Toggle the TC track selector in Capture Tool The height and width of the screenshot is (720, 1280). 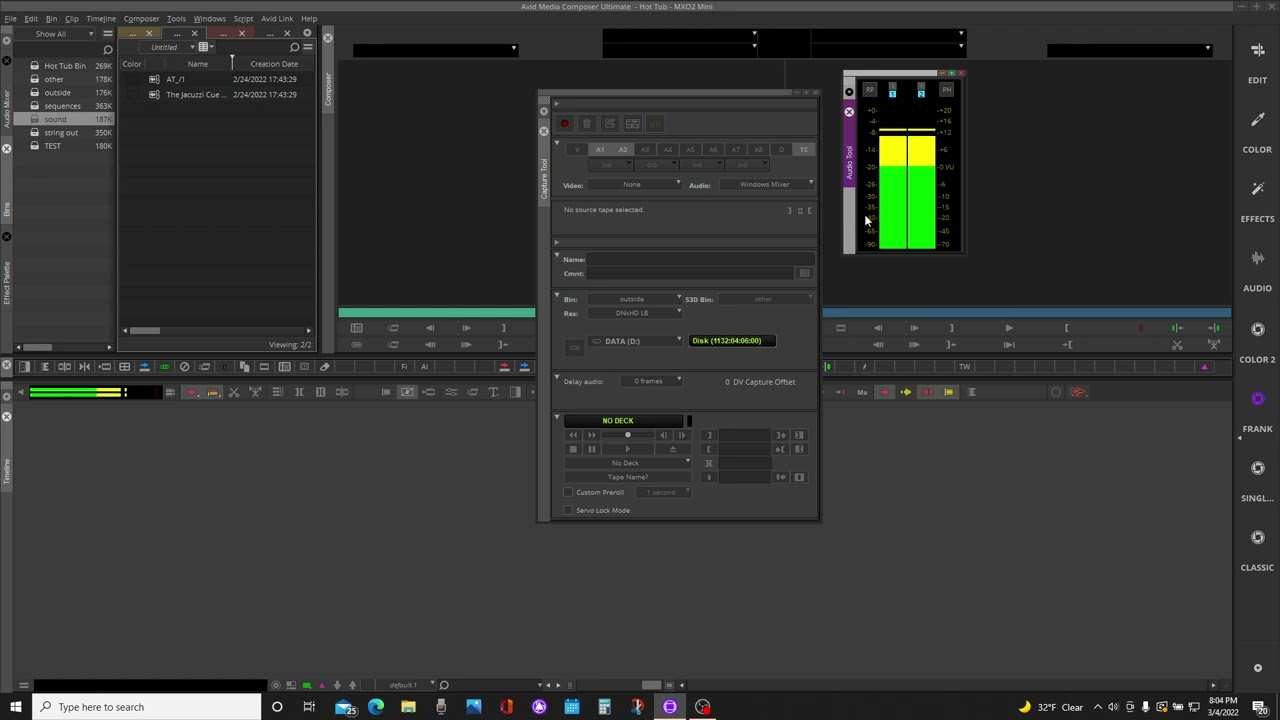pos(803,150)
